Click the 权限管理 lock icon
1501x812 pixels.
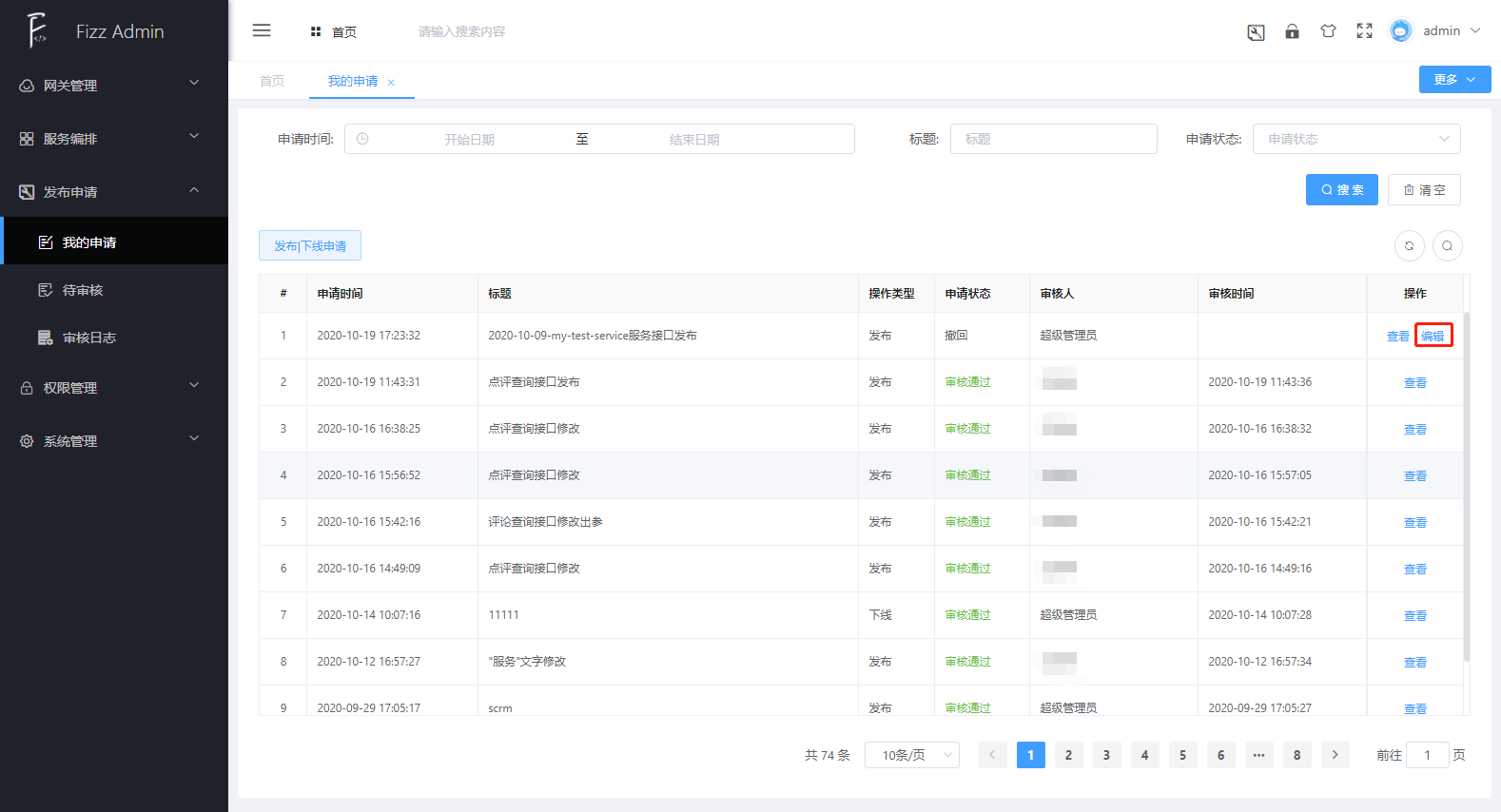27,388
